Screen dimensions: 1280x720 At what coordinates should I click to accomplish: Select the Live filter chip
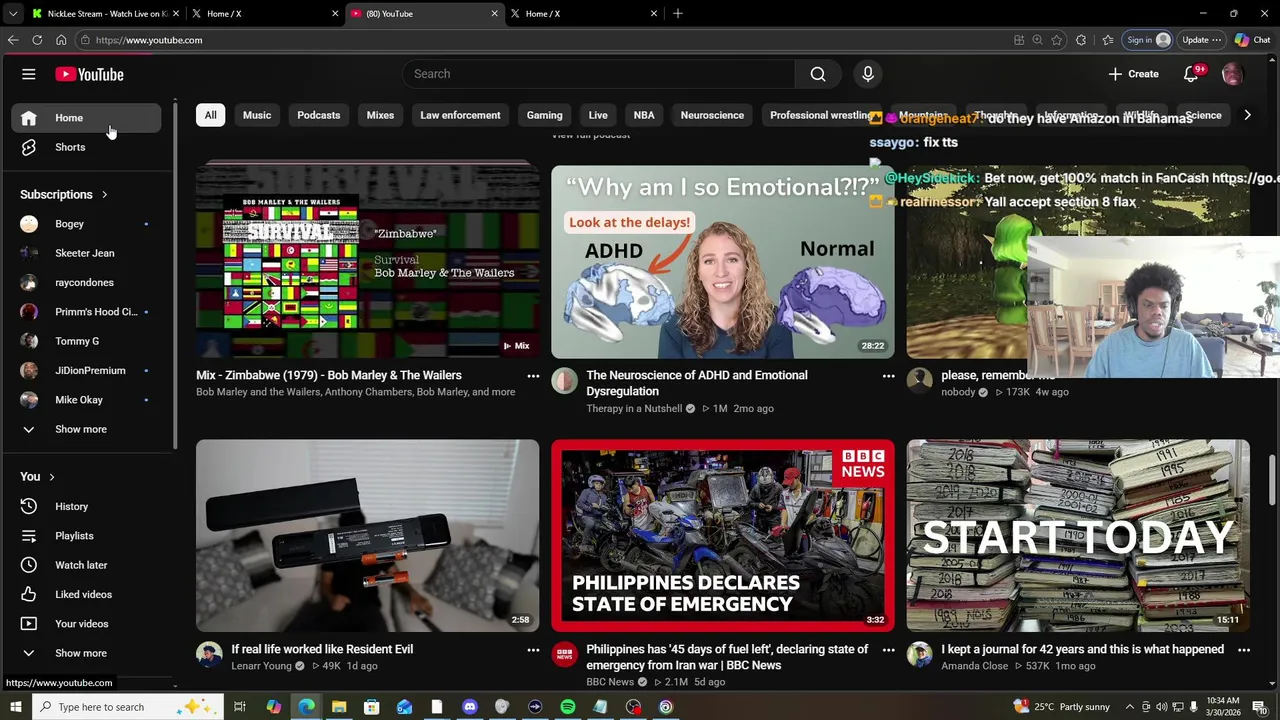(598, 115)
